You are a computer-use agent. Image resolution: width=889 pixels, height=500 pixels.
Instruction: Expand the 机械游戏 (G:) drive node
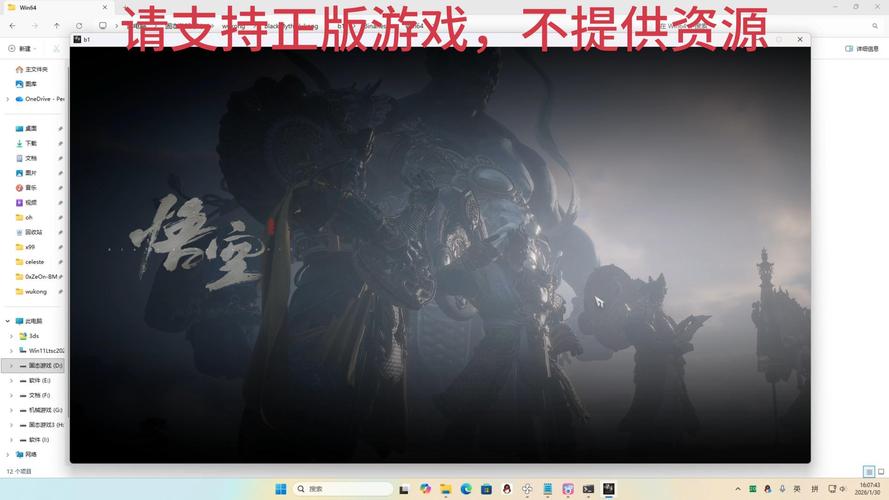(11, 410)
